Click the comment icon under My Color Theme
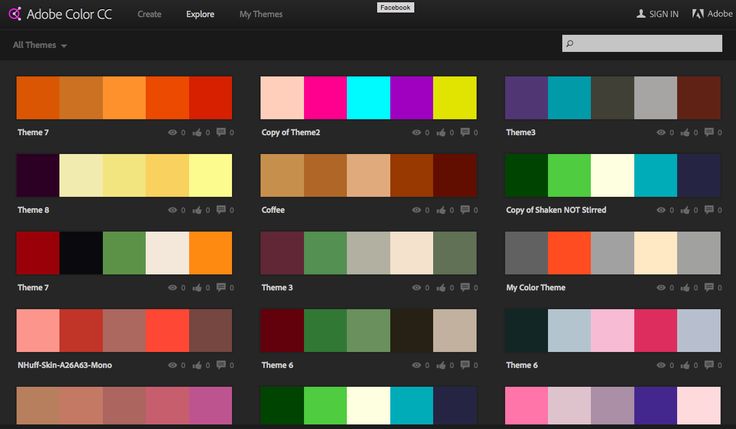Image resolution: width=736 pixels, height=429 pixels. tap(709, 287)
